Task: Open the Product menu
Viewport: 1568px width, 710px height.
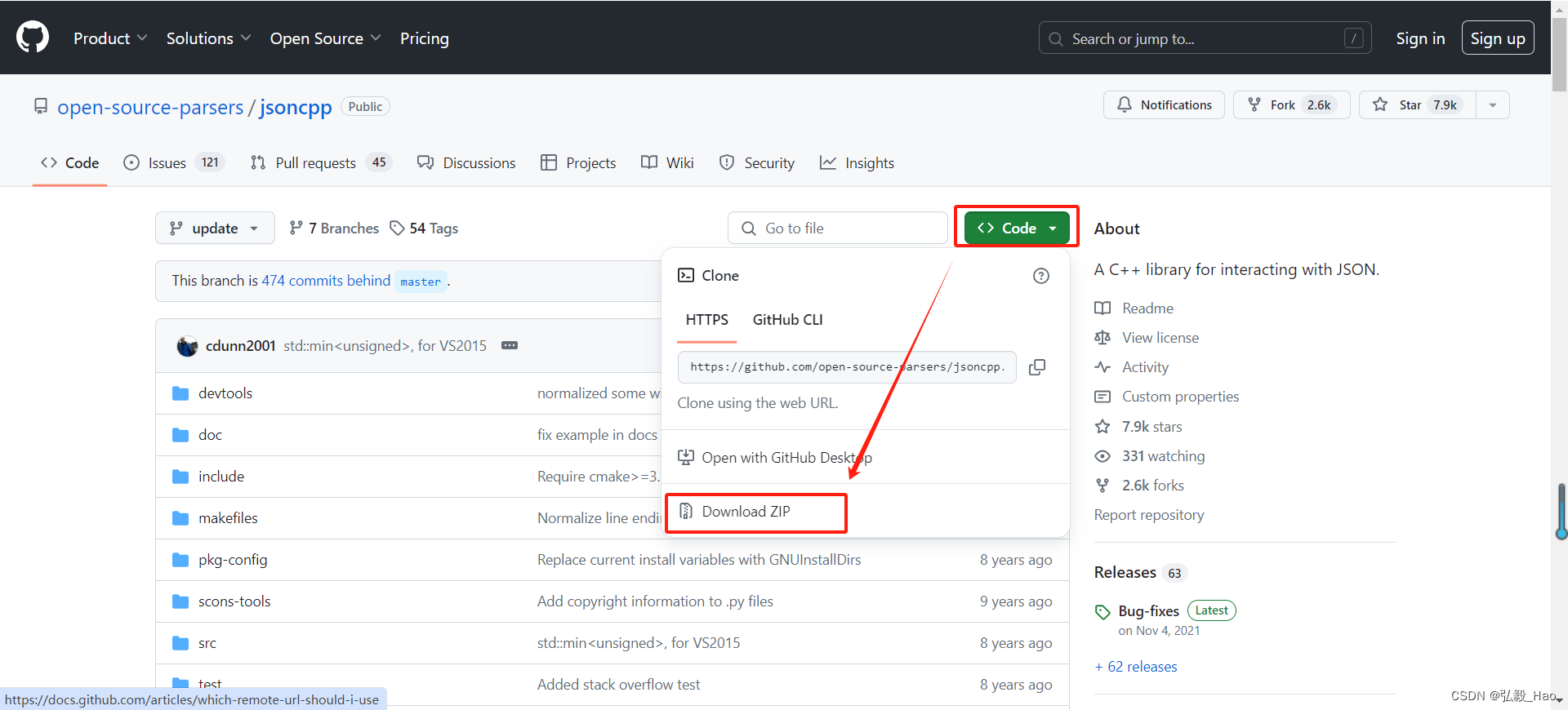Action: pos(110,38)
